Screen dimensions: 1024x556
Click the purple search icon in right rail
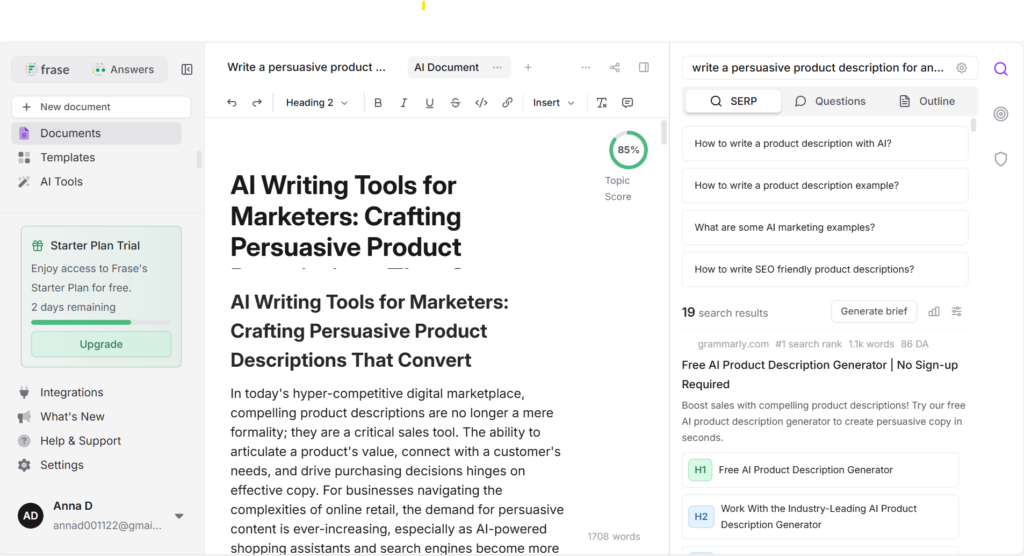pyautogui.click(x=1000, y=69)
